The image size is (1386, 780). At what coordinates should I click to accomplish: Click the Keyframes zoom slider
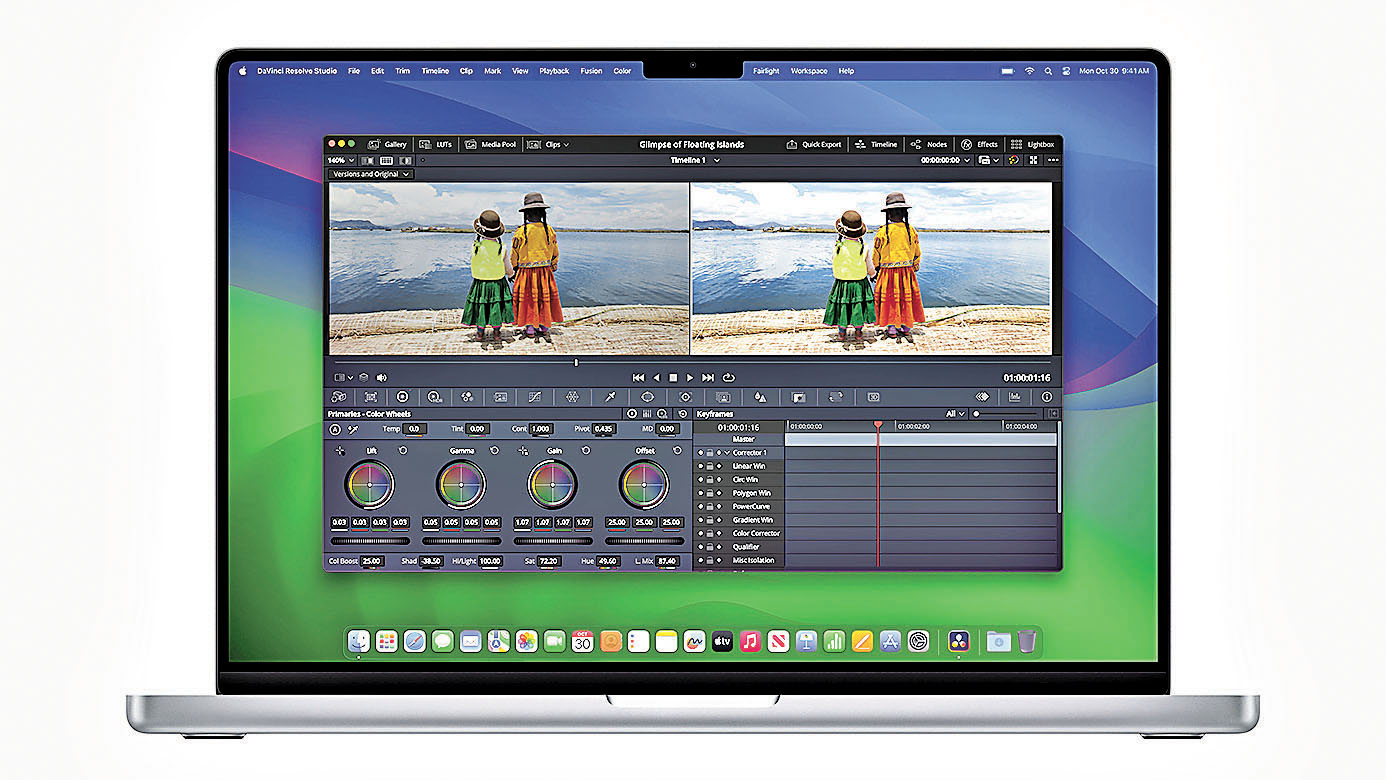1006,414
